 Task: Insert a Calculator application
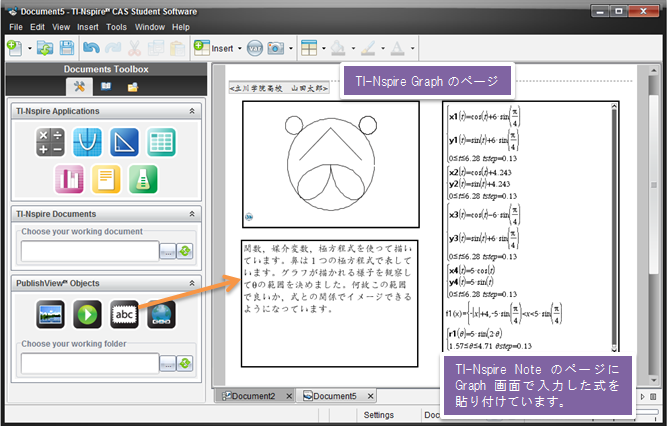point(50,142)
